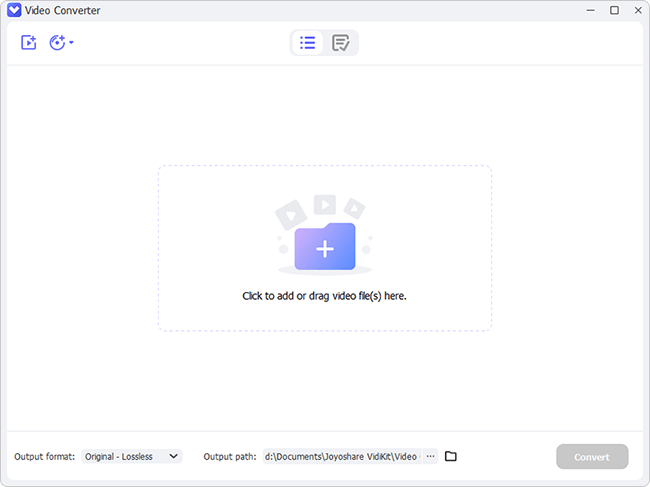Click the add video file icon
Image resolution: width=650 pixels, height=487 pixels.
(28, 43)
